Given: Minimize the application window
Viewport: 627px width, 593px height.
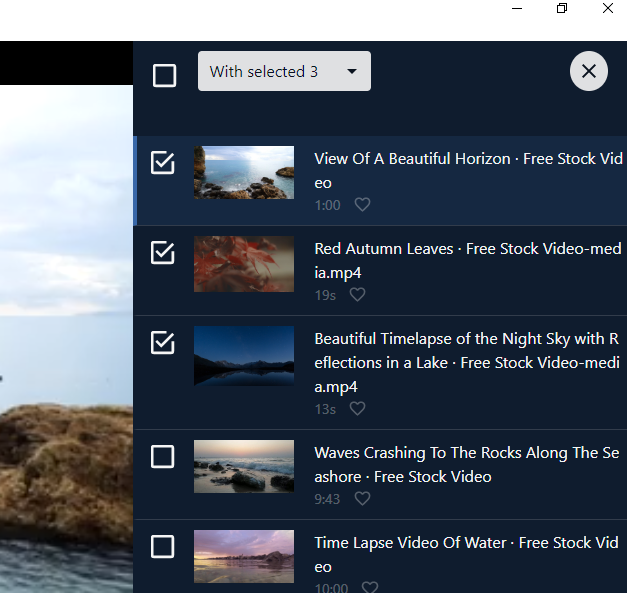Looking at the screenshot, I should [517, 8].
